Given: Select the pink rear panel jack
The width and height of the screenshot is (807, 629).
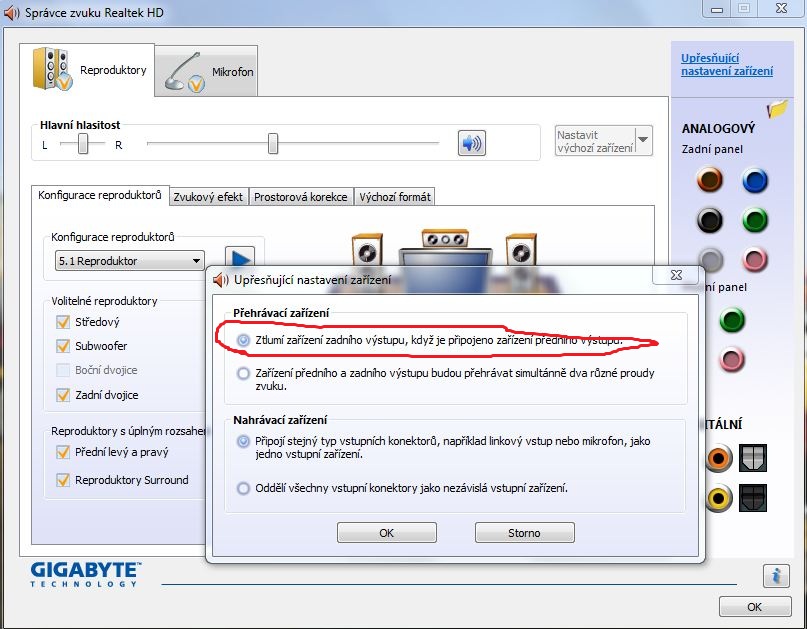Looking at the screenshot, I should [x=755, y=259].
